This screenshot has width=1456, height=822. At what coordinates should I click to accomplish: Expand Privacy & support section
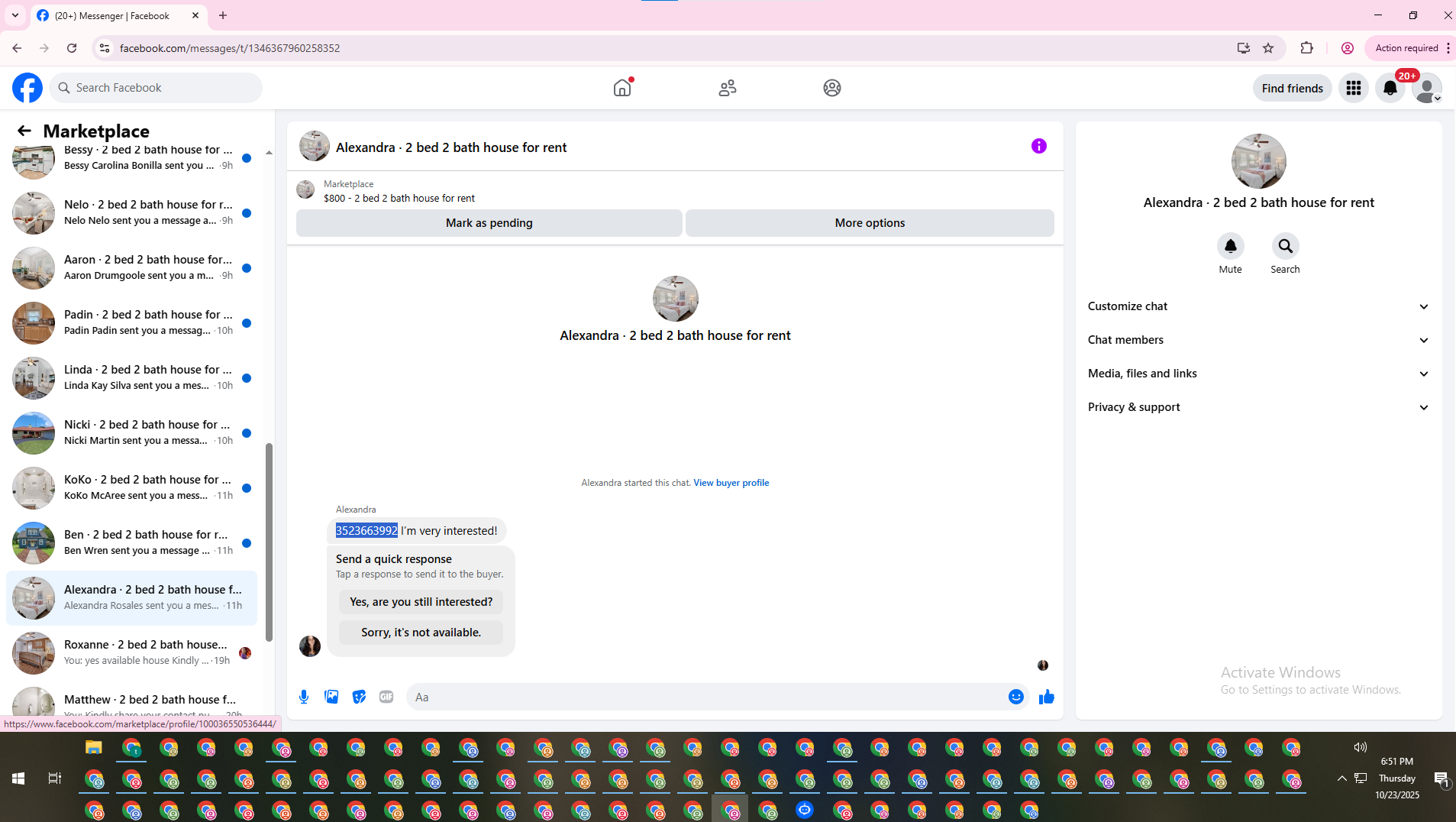click(x=1258, y=407)
